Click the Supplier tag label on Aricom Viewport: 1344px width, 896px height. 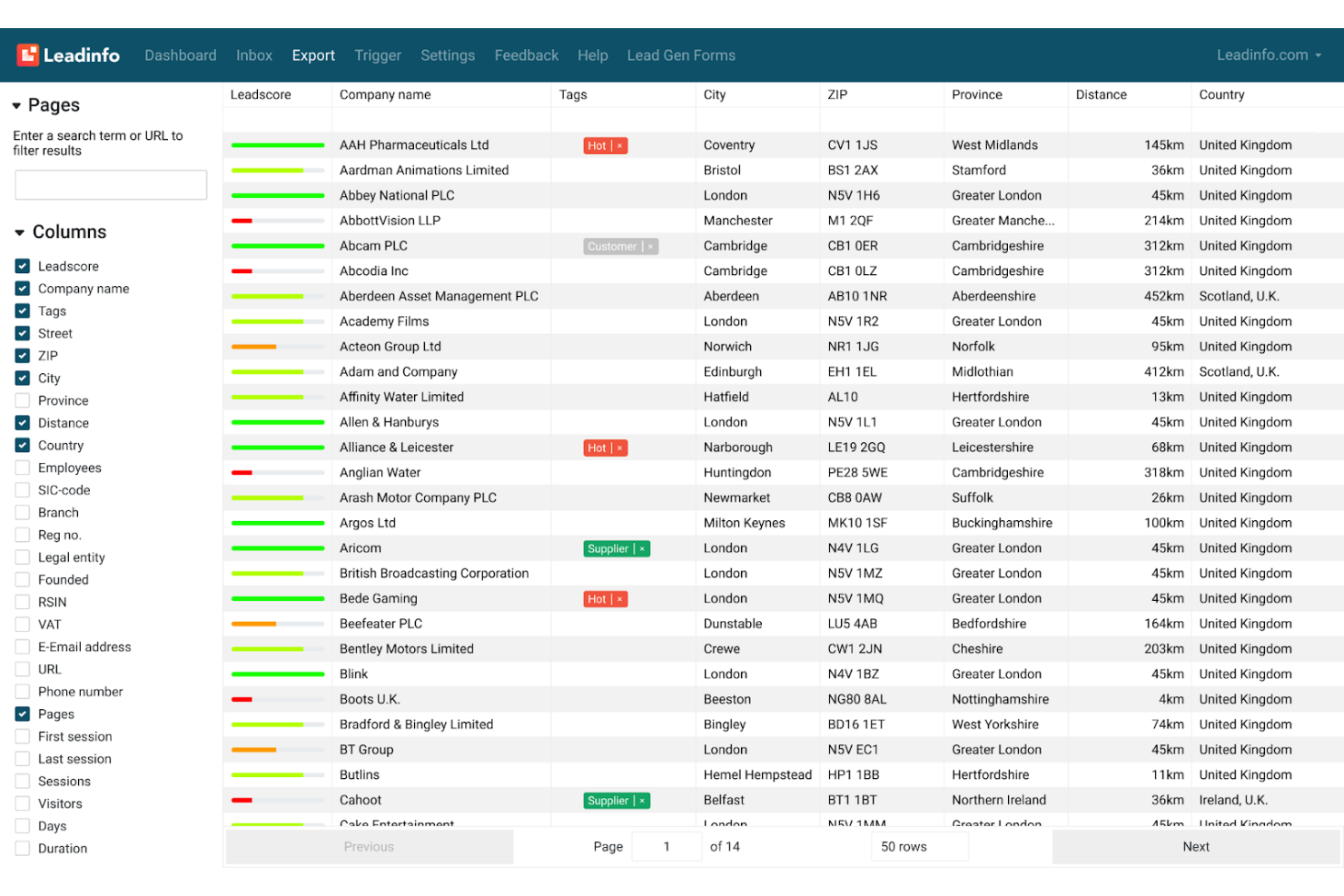(x=608, y=548)
